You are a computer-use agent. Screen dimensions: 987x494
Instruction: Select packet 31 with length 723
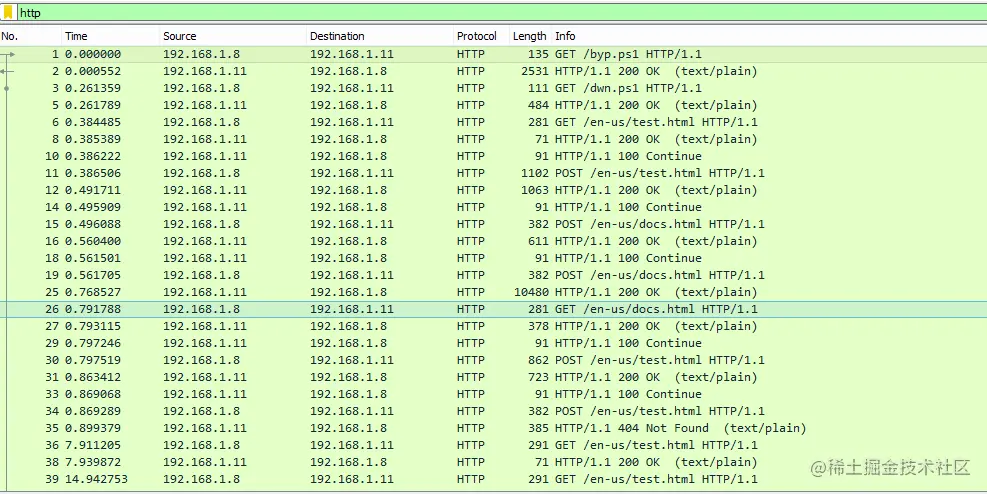pyautogui.click(x=494, y=377)
